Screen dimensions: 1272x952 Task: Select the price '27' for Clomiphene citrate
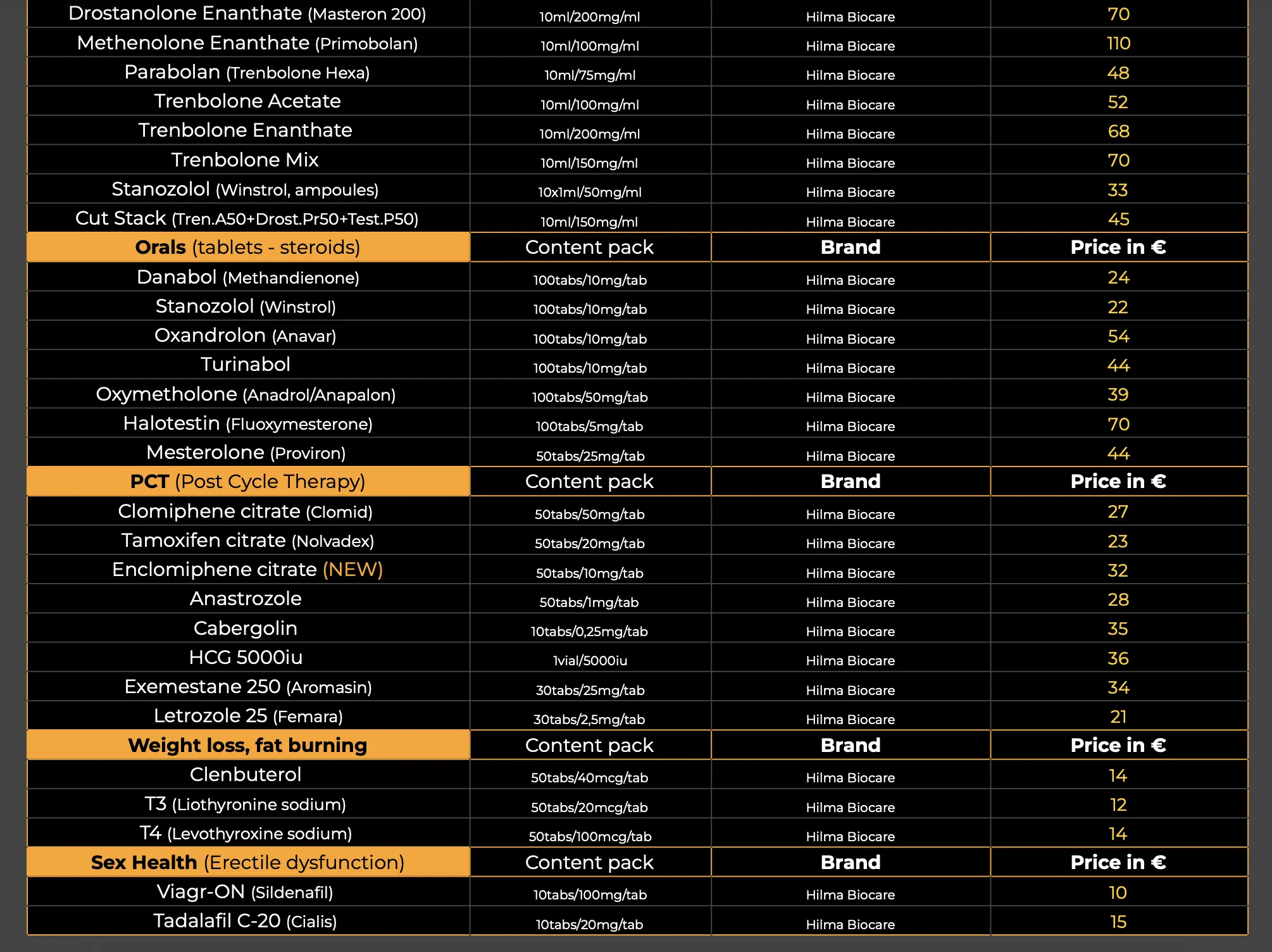pyautogui.click(x=1118, y=512)
